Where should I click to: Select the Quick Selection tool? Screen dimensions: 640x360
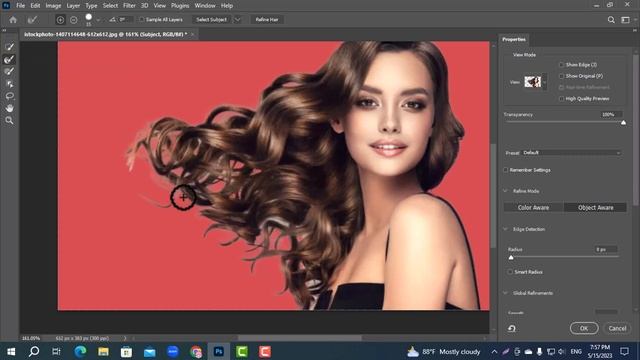click(x=9, y=47)
